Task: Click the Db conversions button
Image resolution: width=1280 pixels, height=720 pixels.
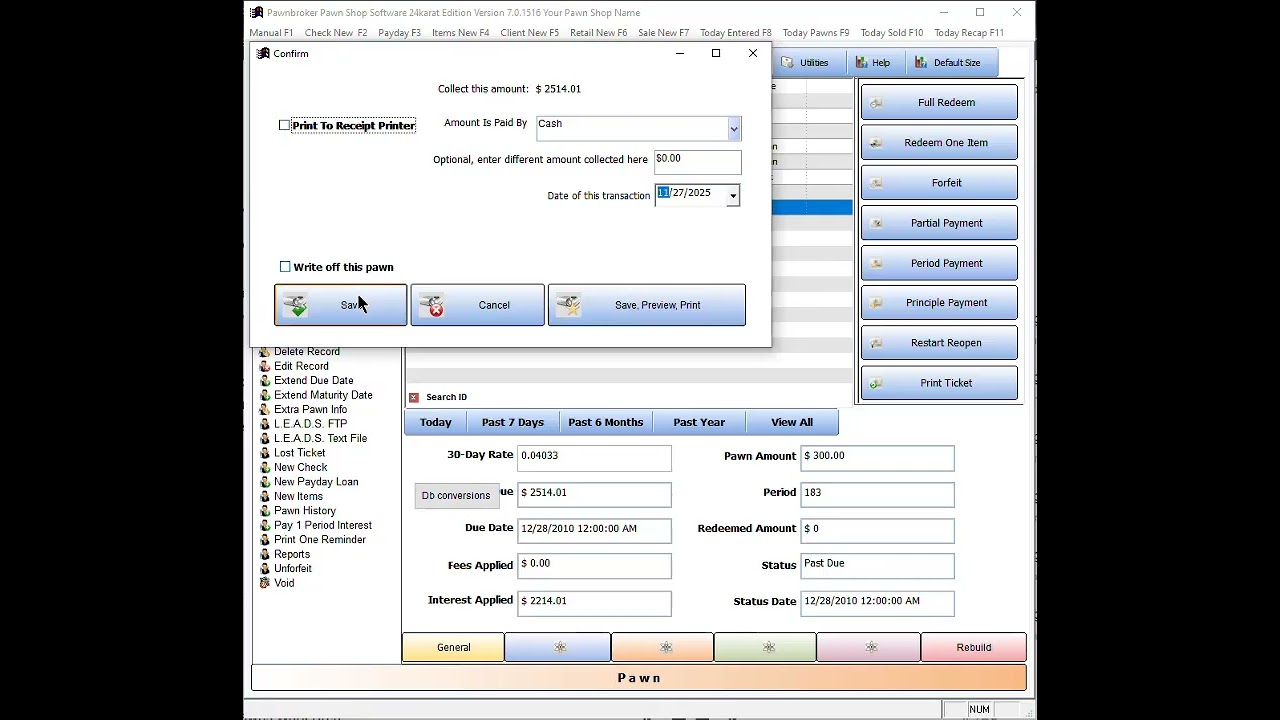Action: (x=456, y=495)
